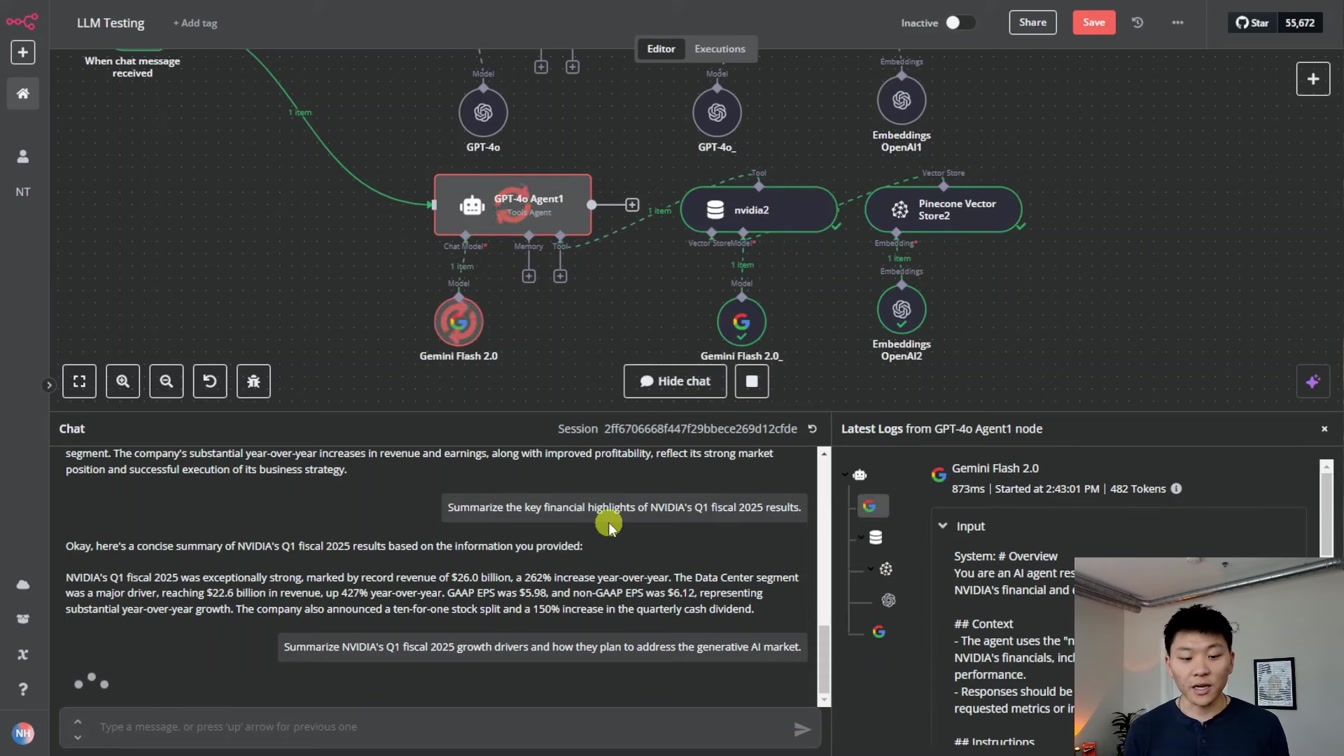
Task: Open the home icon in left sidebar
Action: (22, 93)
